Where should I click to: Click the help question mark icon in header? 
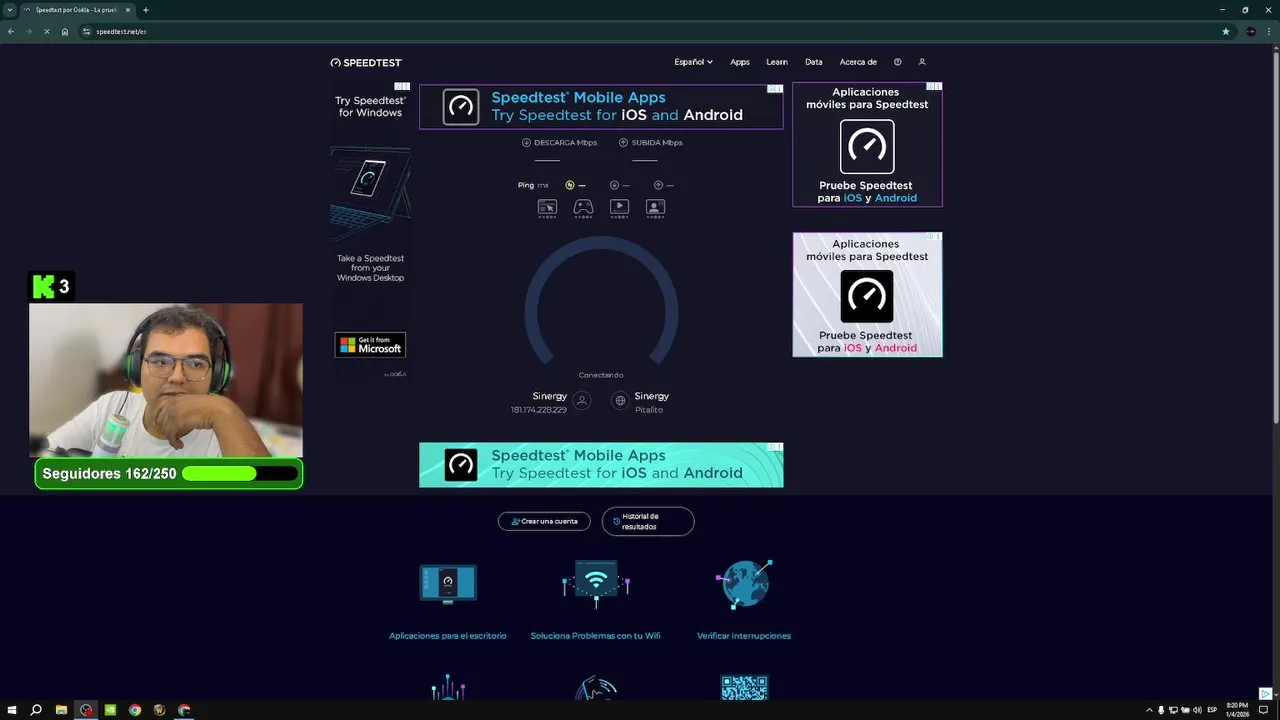pos(898,62)
